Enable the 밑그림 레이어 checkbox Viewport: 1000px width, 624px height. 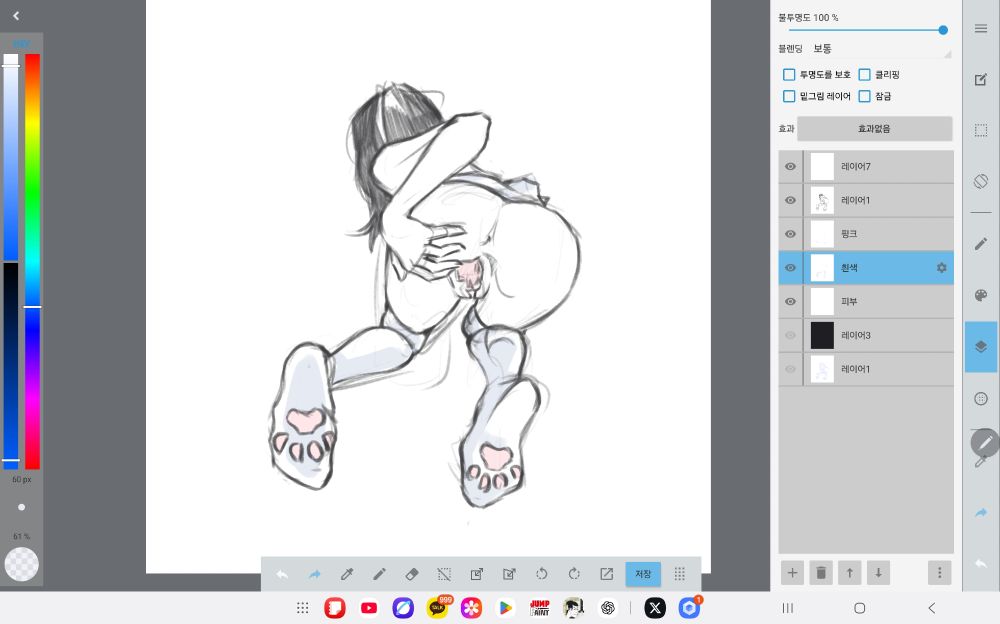(789, 96)
